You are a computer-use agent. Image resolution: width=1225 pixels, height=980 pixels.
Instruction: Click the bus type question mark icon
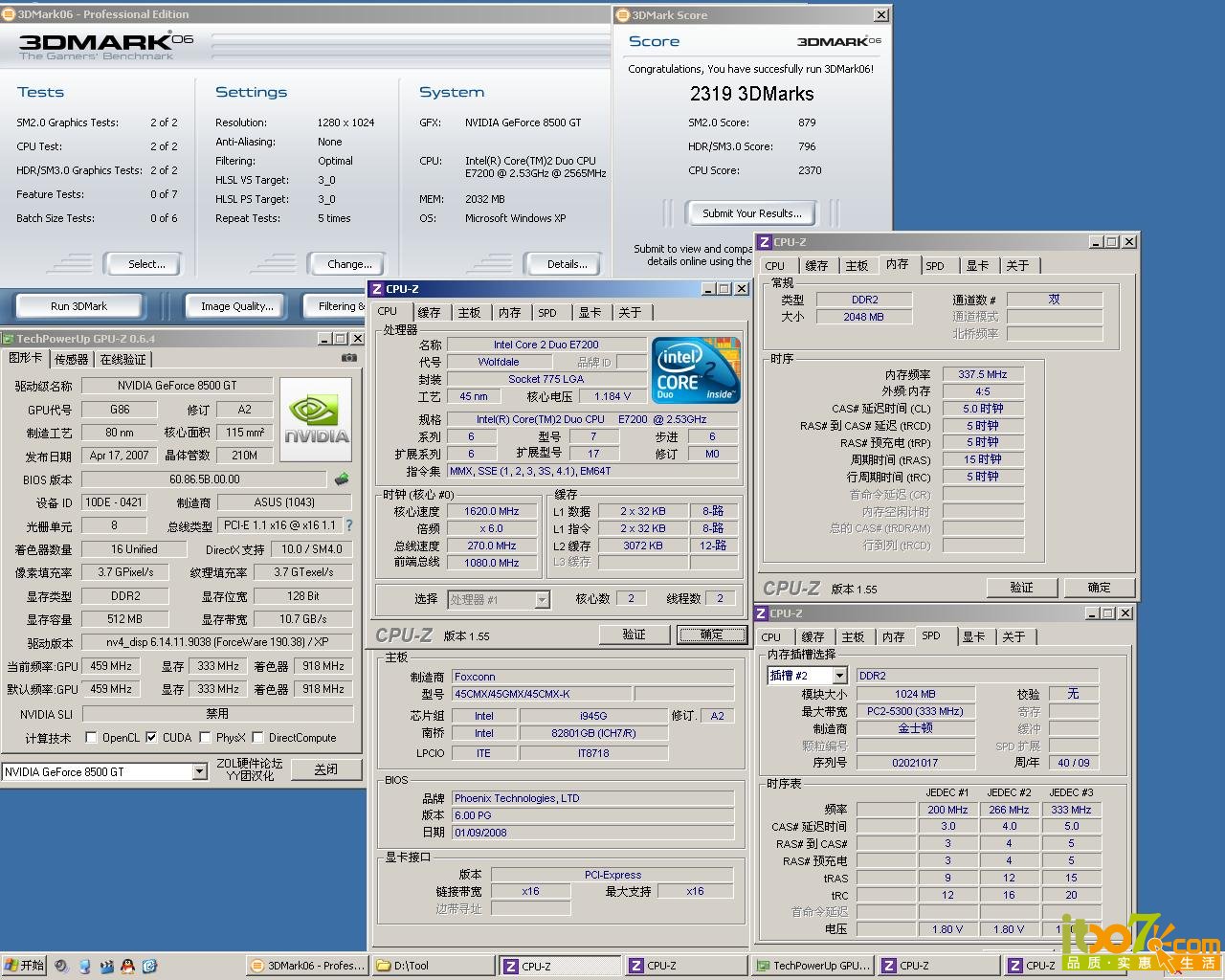[349, 525]
